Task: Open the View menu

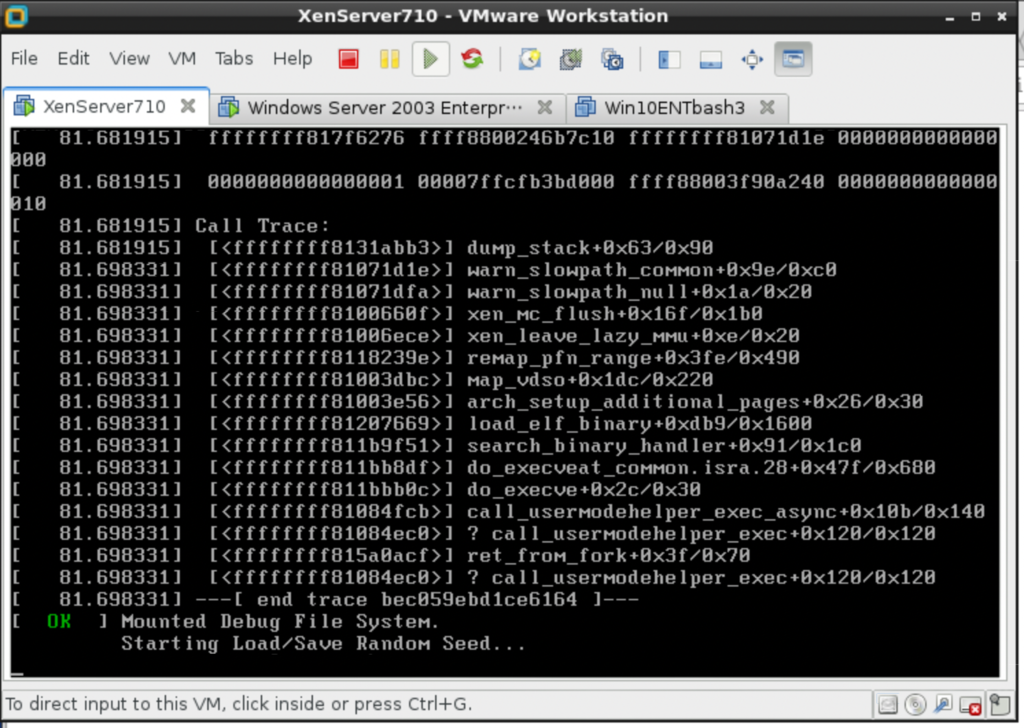Action: click(129, 59)
